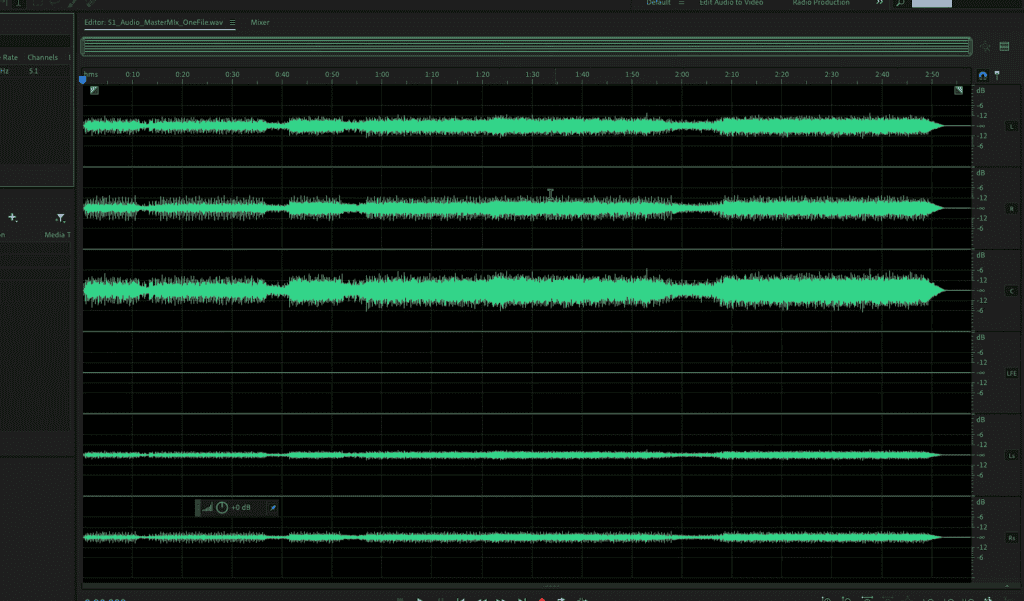The height and width of the screenshot is (601, 1024).
Task: Toggle the Ls channel enable button
Action: pyautogui.click(x=1011, y=455)
